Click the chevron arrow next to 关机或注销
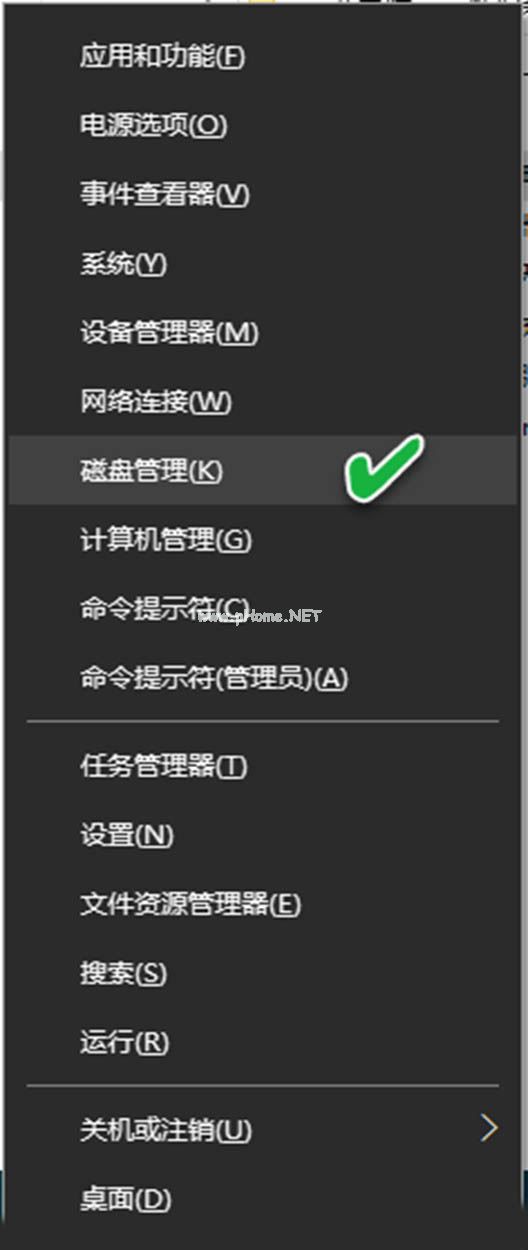Image resolution: width=528 pixels, height=1250 pixels. click(488, 1129)
